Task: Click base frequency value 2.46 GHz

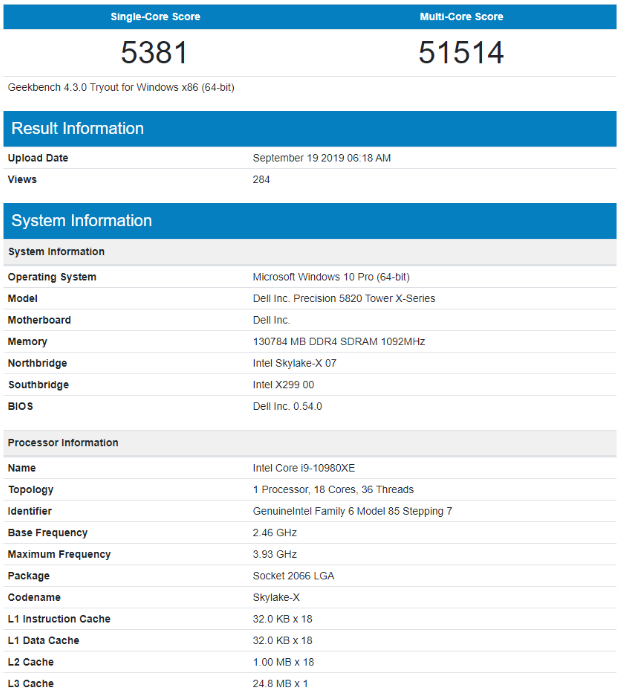Action: click(x=275, y=533)
